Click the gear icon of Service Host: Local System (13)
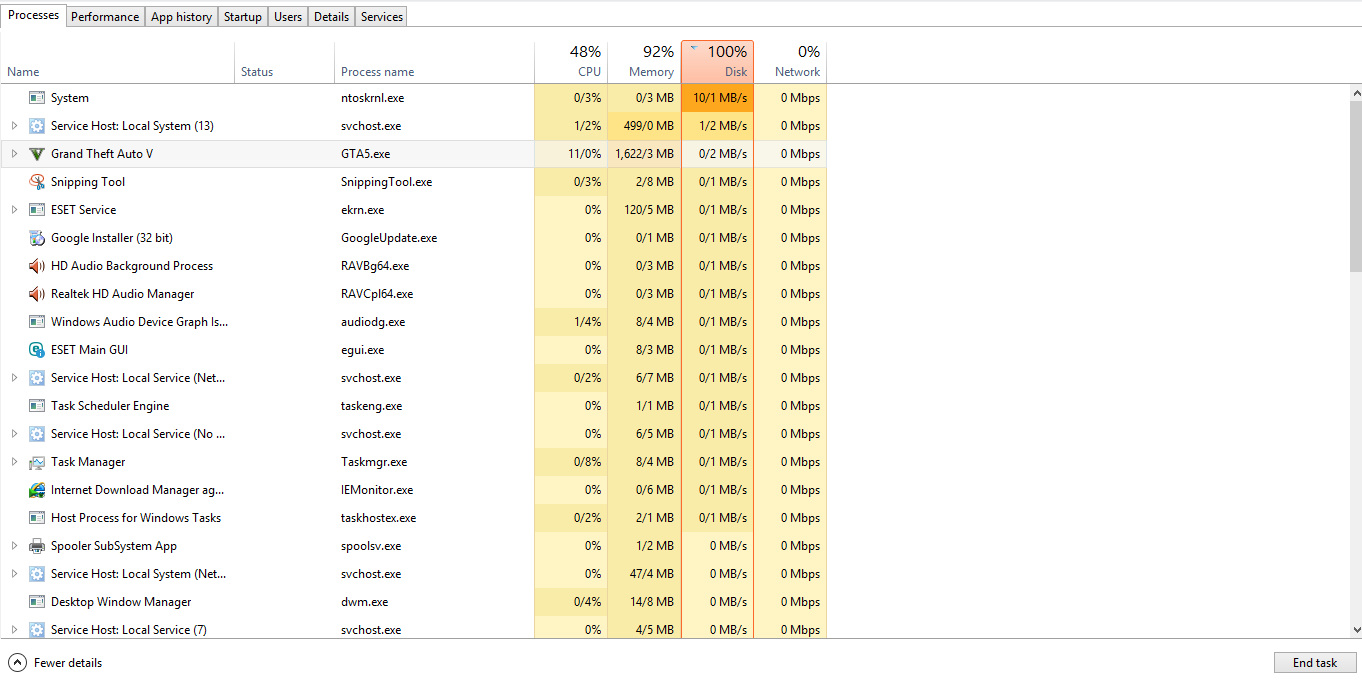The height and width of the screenshot is (684, 1362). tap(37, 126)
